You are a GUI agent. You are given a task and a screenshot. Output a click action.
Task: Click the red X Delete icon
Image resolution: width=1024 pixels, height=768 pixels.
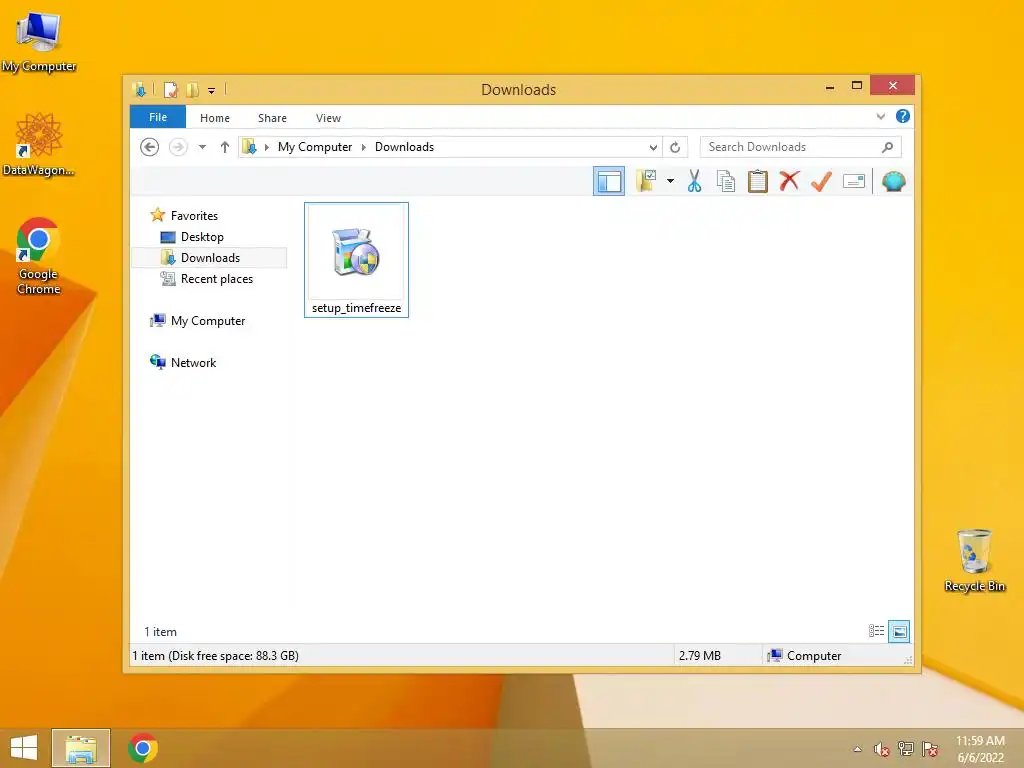pos(789,181)
